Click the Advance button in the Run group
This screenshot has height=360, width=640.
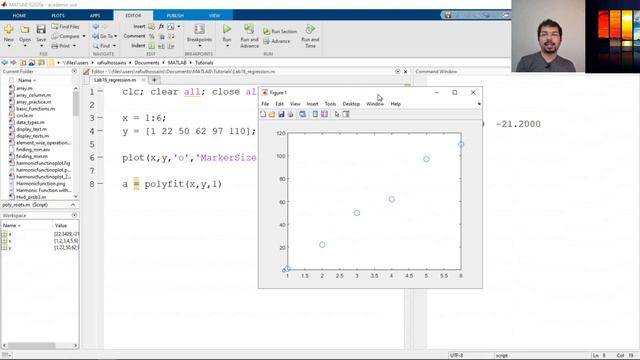point(277,41)
